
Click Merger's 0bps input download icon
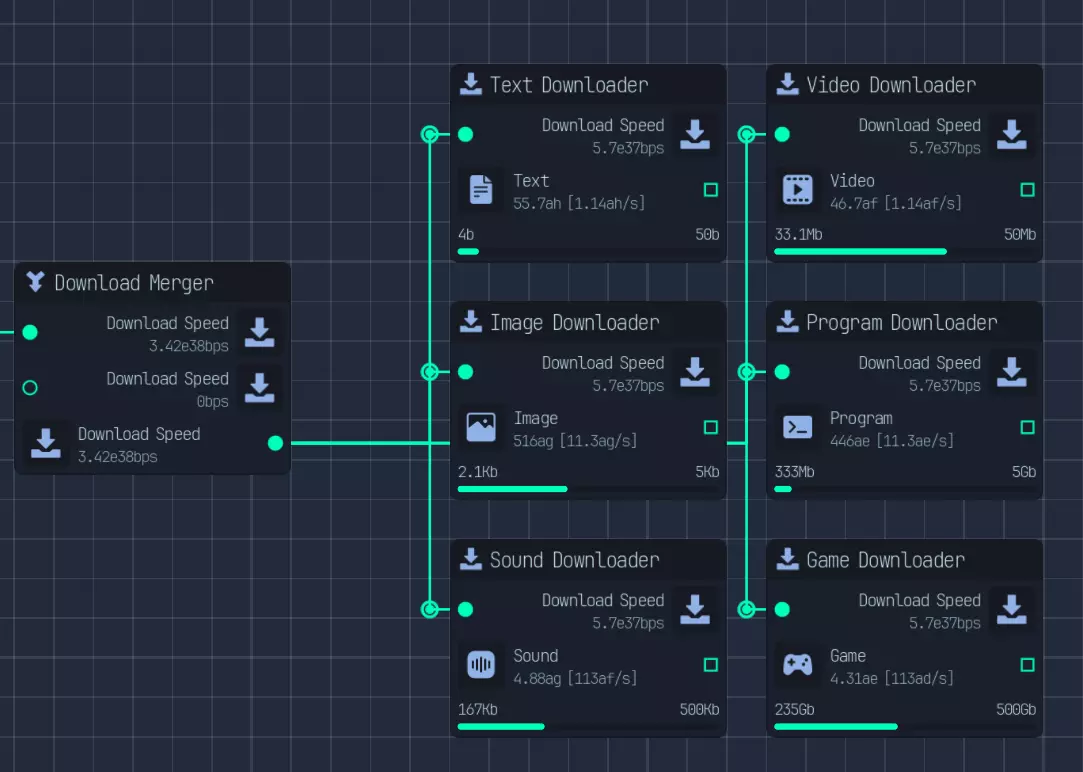coord(260,388)
